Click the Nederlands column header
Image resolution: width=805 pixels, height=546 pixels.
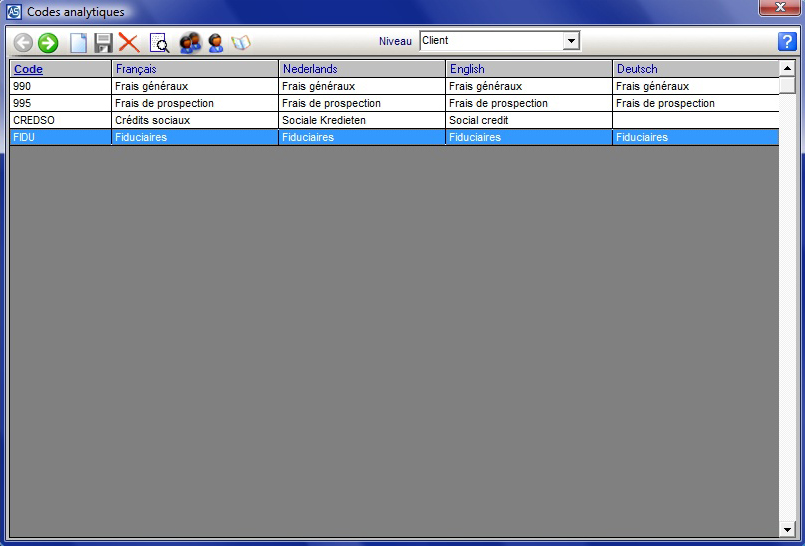pyautogui.click(x=362, y=69)
